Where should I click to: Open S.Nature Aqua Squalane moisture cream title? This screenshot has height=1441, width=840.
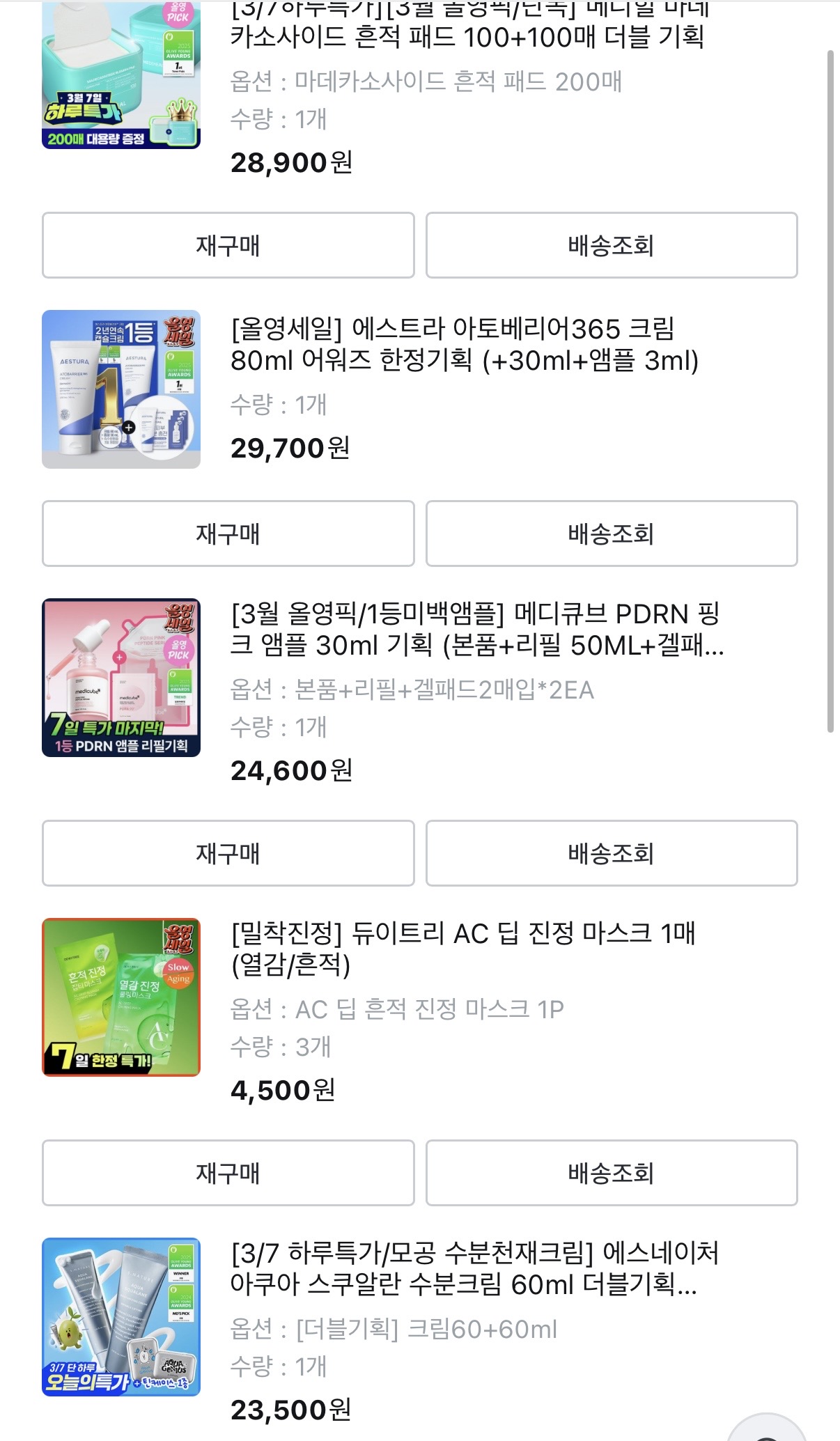pyautogui.click(x=474, y=1268)
